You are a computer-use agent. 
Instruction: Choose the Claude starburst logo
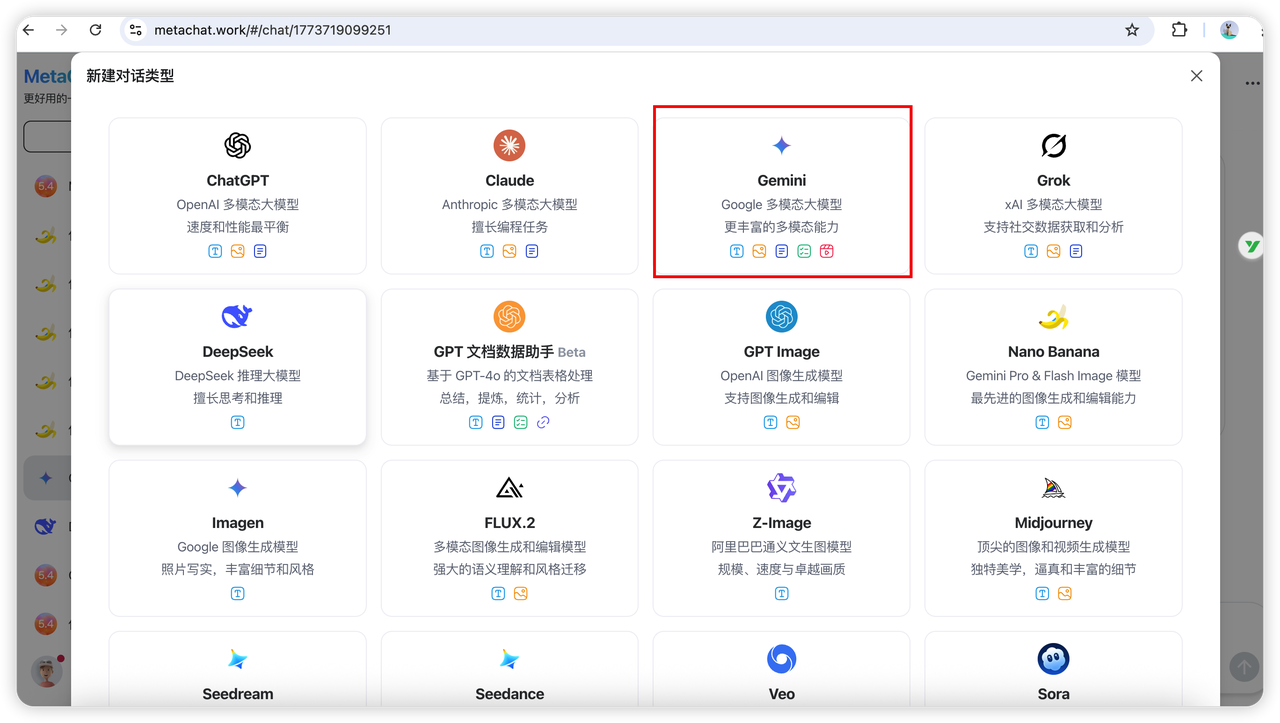tap(510, 146)
